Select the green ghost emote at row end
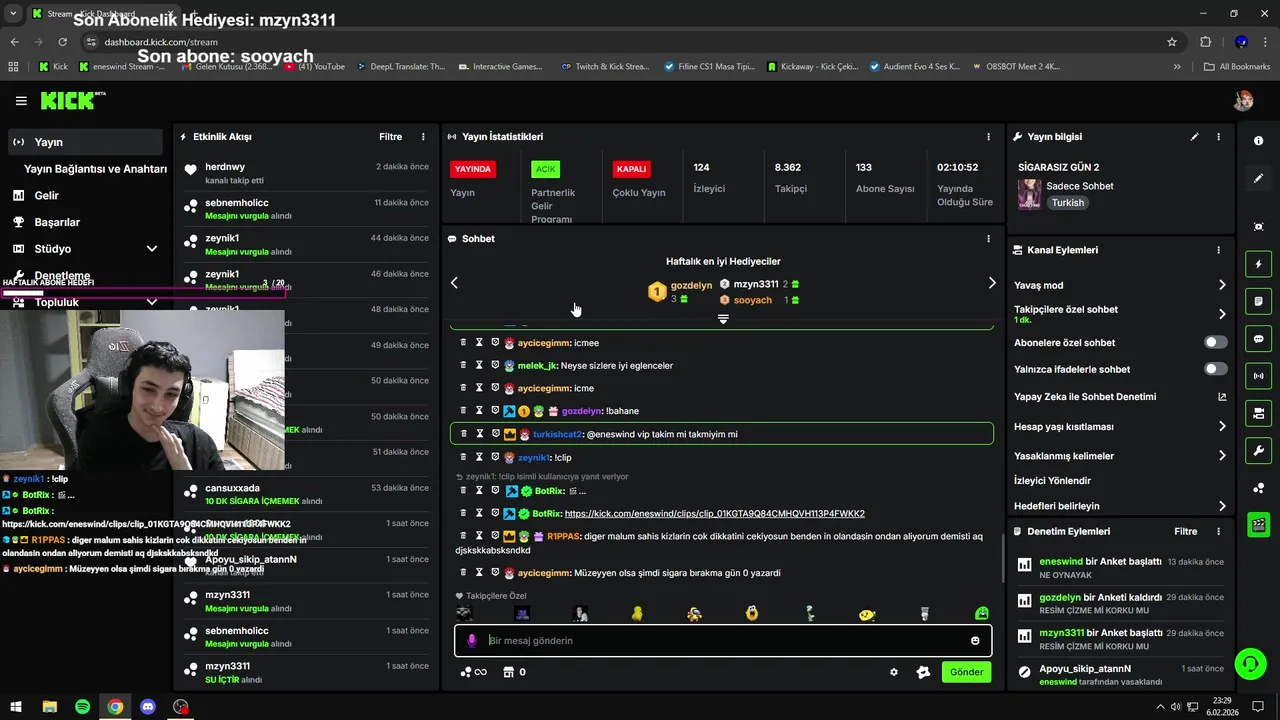 981,613
